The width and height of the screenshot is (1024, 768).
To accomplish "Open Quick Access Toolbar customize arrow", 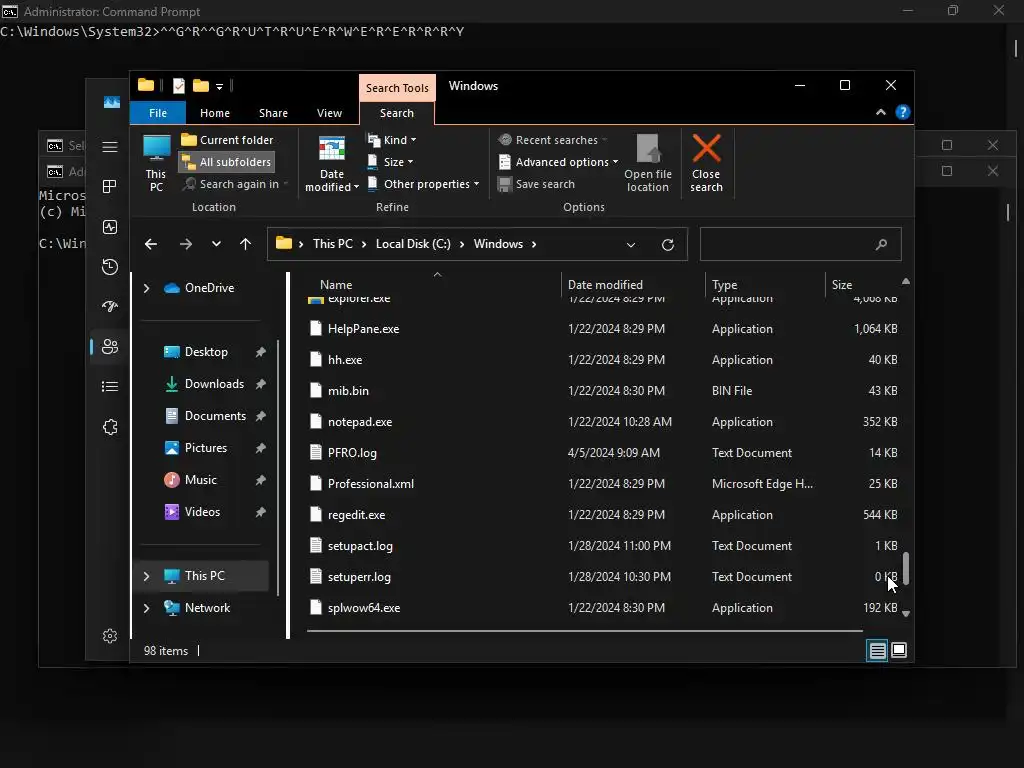I will pos(219,86).
